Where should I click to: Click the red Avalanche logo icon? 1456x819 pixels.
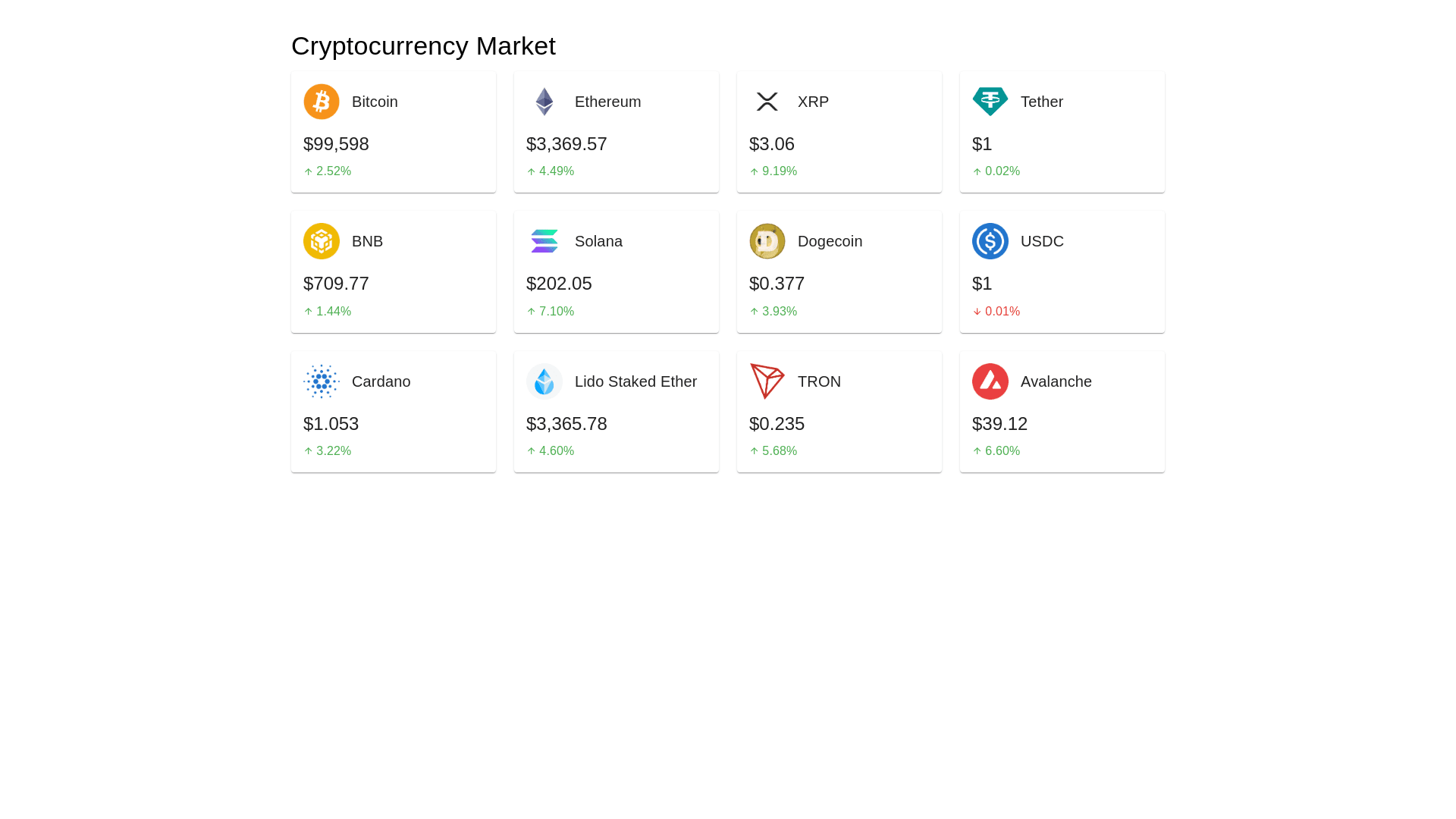990,381
